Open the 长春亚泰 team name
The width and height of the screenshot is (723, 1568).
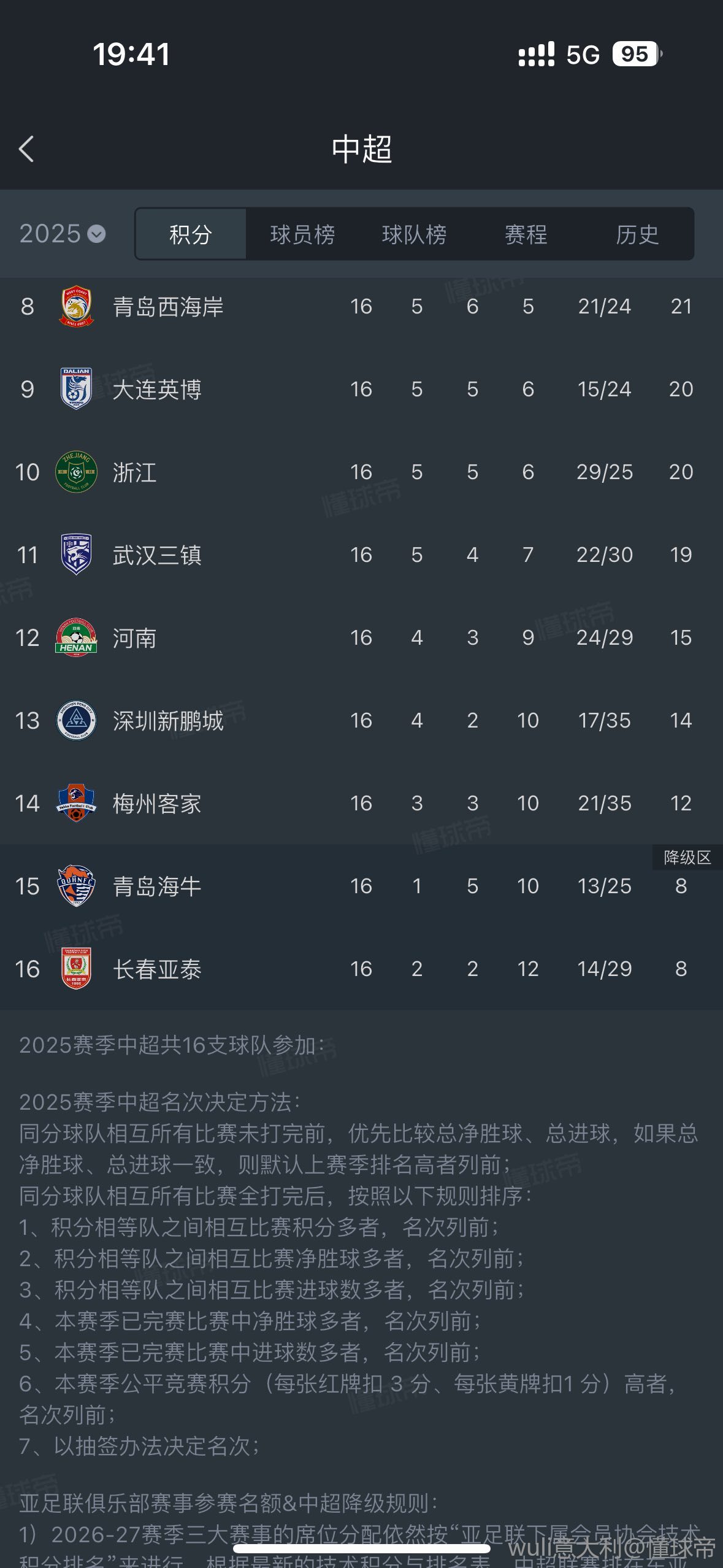tap(157, 969)
